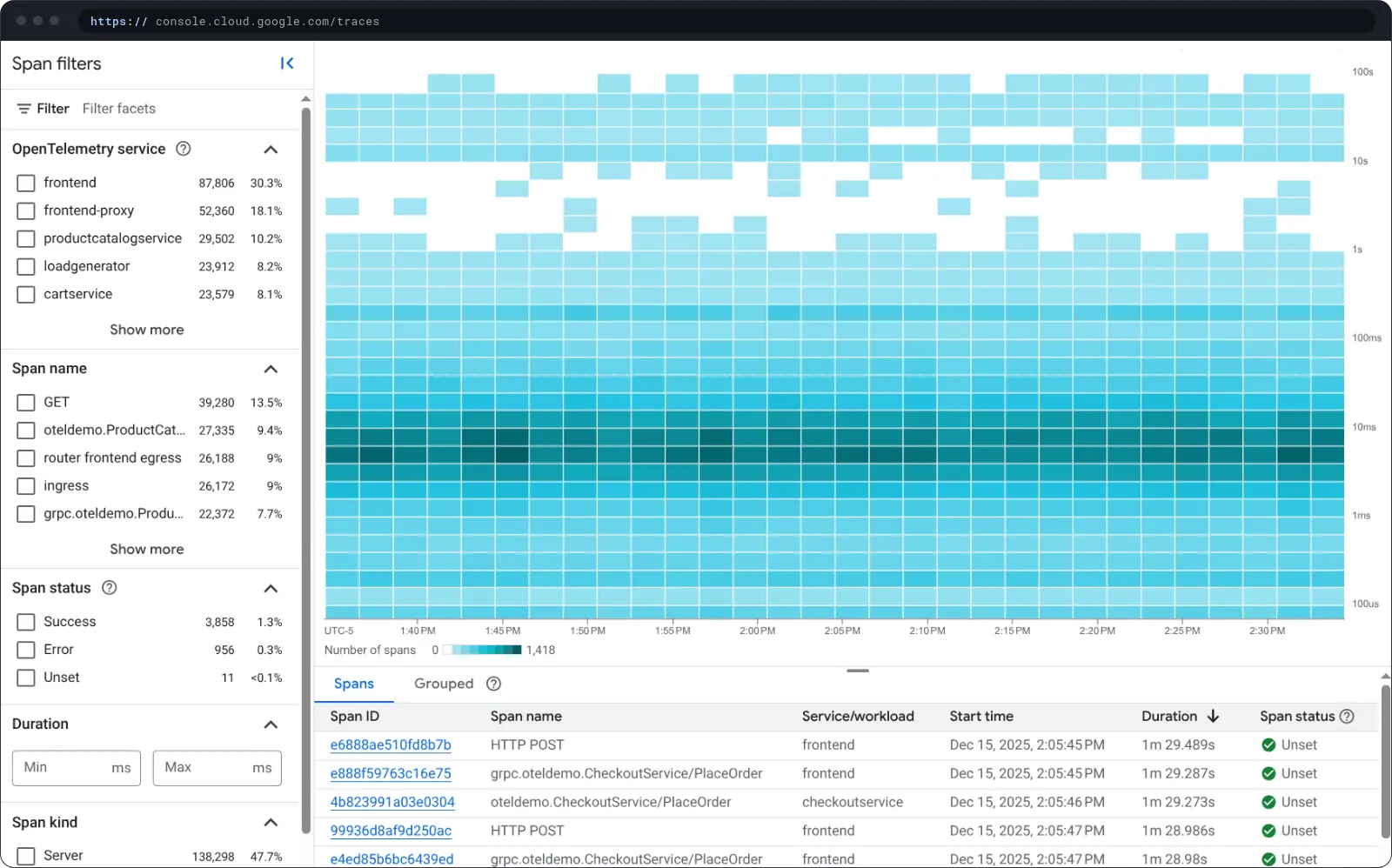Collapse the Span kind section
This screenshot has height=868, width=1392.
pyautogui.click(x=271, y=823)
